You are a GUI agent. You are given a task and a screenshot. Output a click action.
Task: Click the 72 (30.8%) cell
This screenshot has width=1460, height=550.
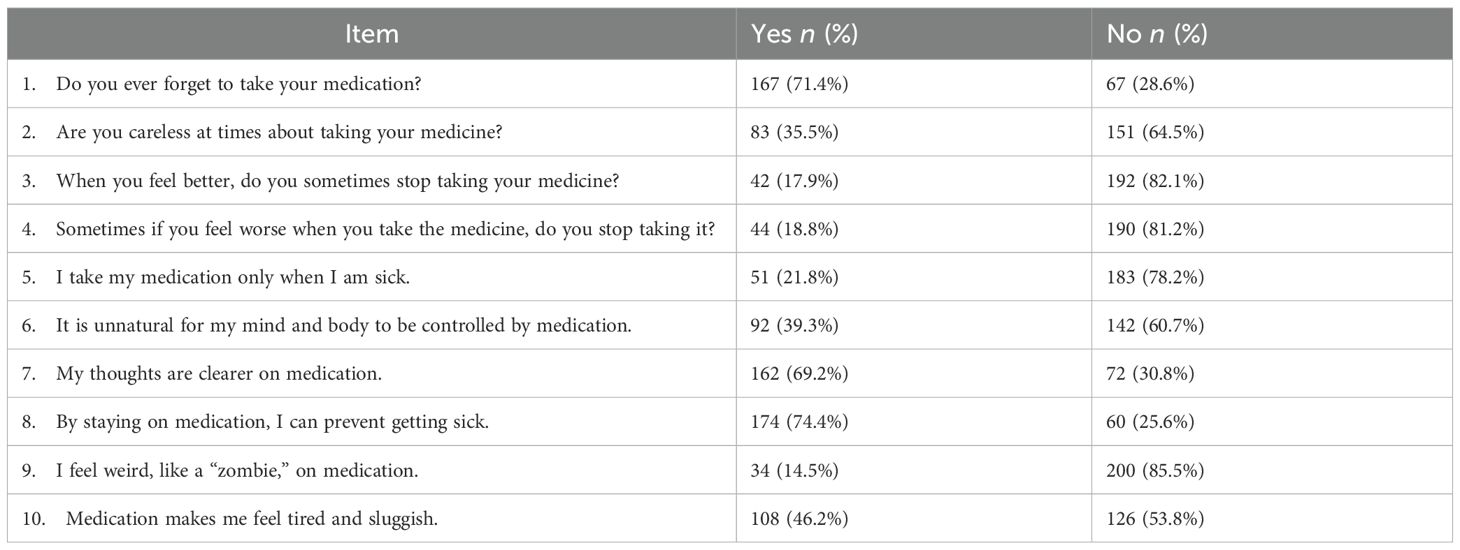[x=1150, y=373]
